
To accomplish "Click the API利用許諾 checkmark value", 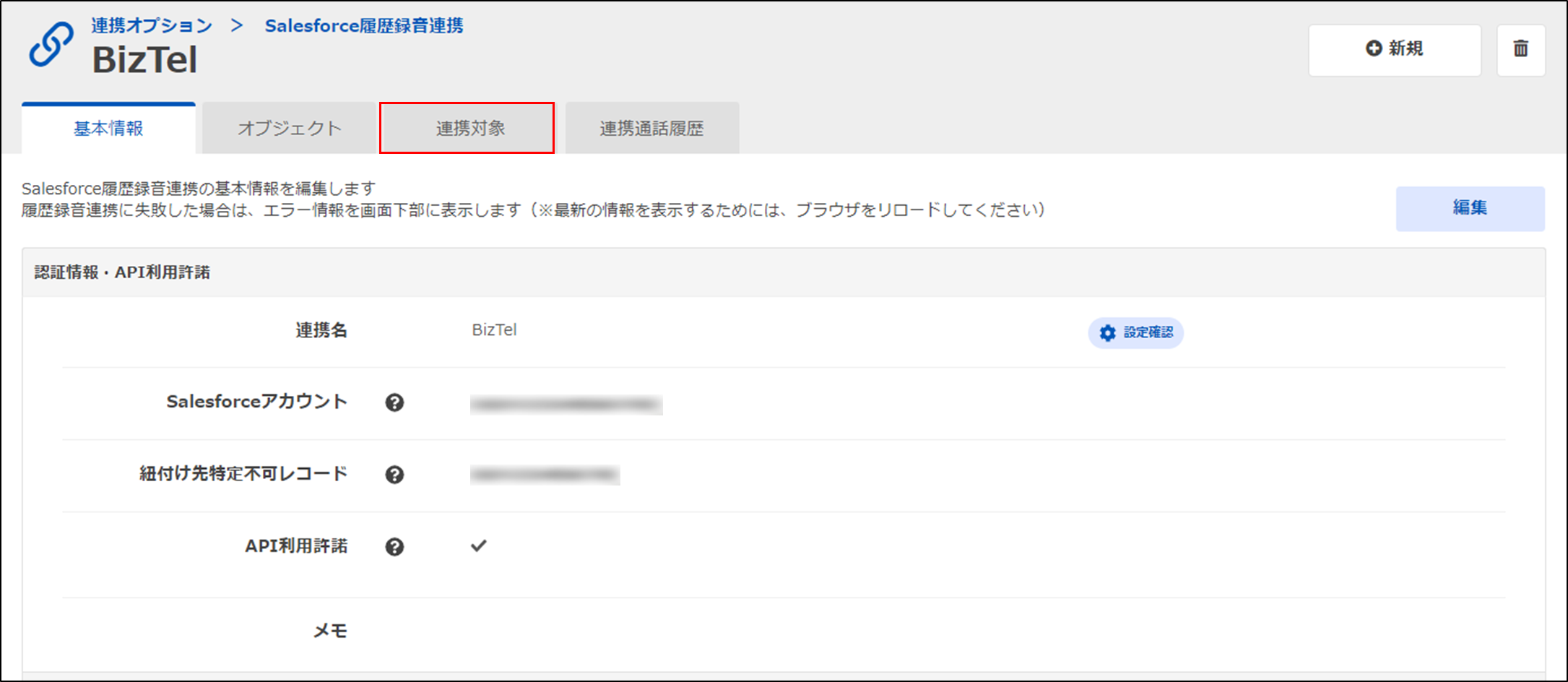I will pyautogui.click(x=478, y=545).
